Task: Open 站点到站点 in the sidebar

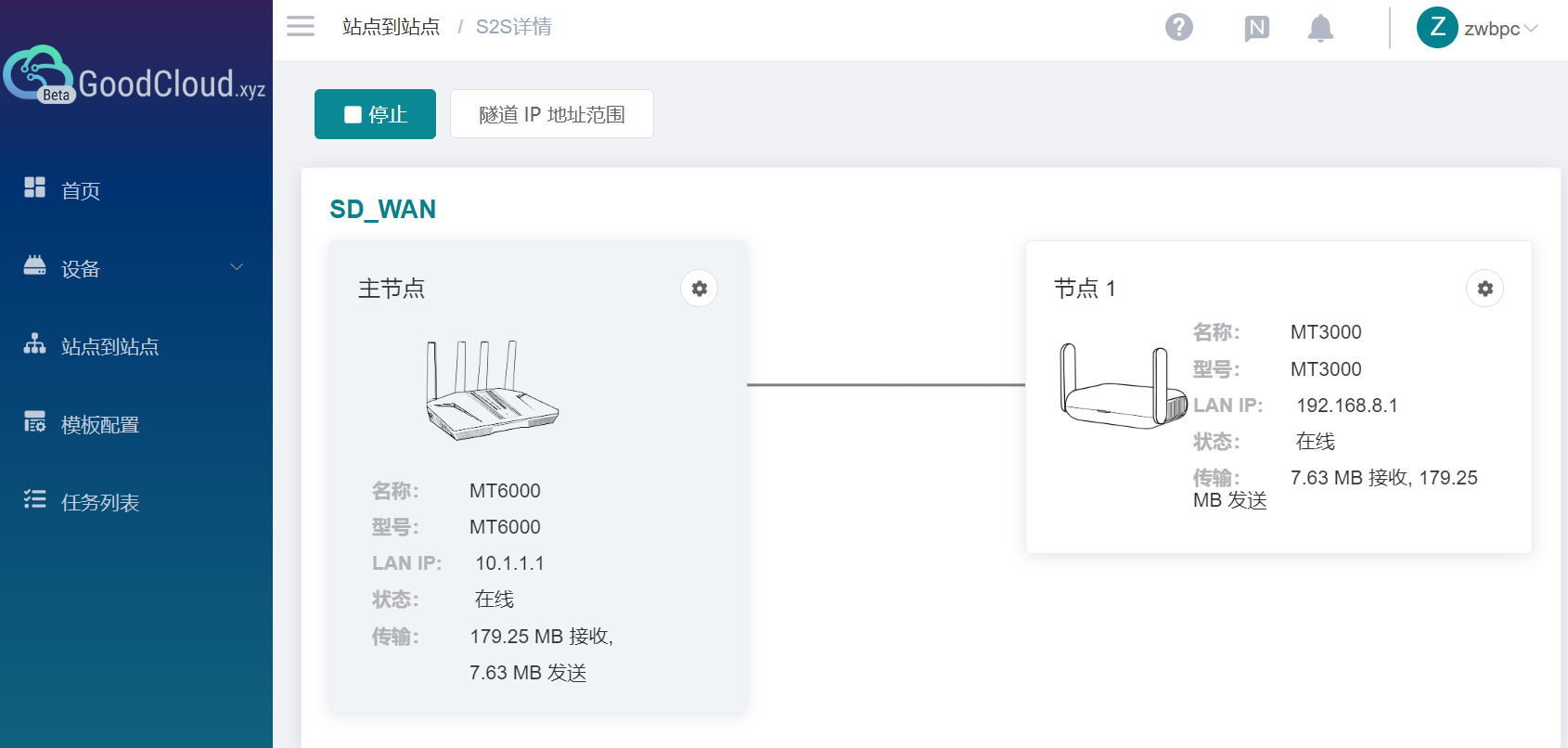Action: [x=109, y=346]
